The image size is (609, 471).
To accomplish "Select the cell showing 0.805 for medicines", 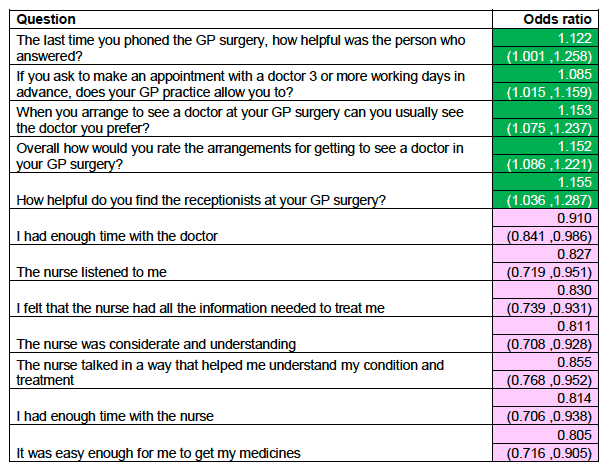I will 545,435.
